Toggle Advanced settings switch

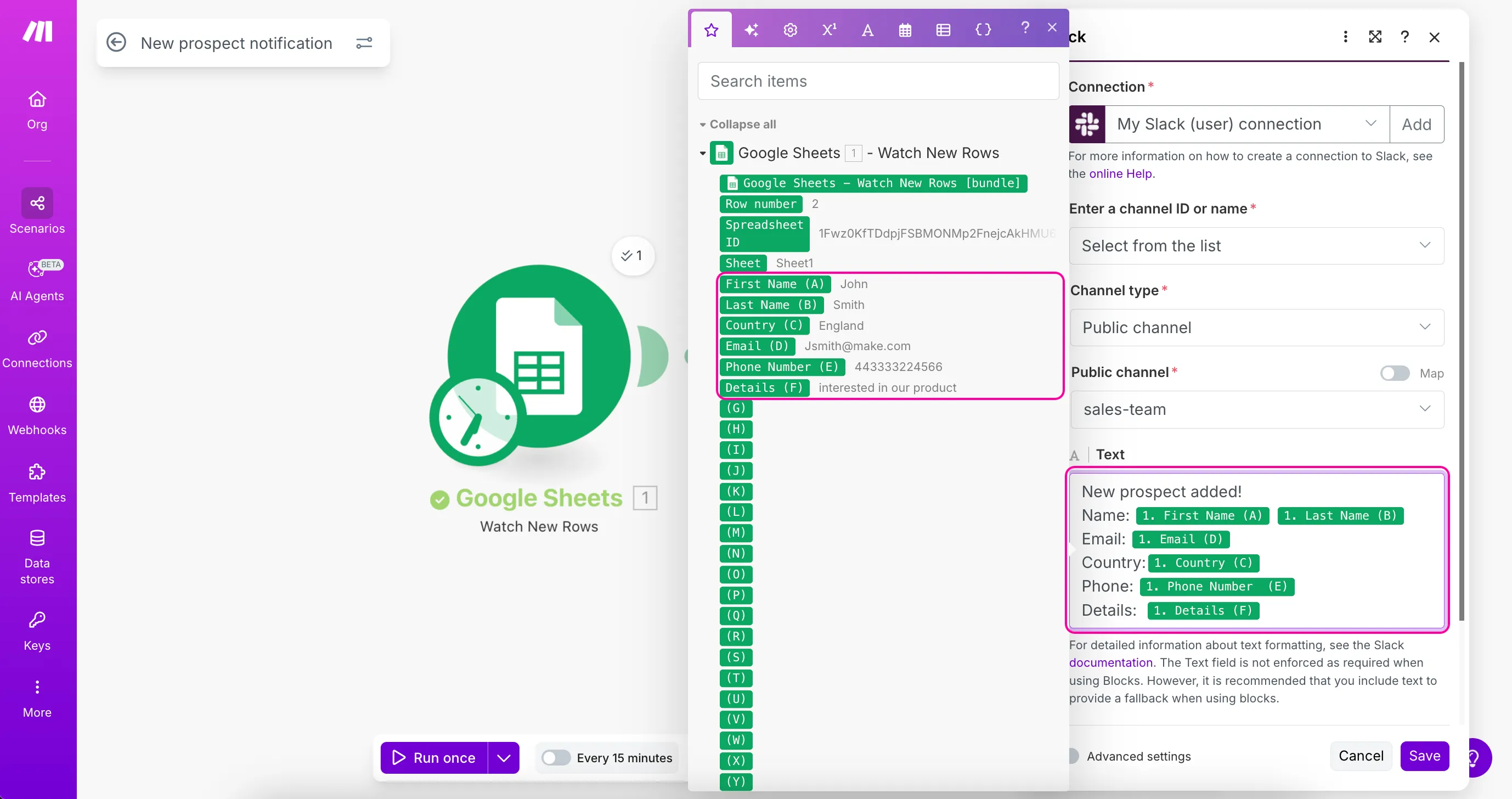(1074, 756)
